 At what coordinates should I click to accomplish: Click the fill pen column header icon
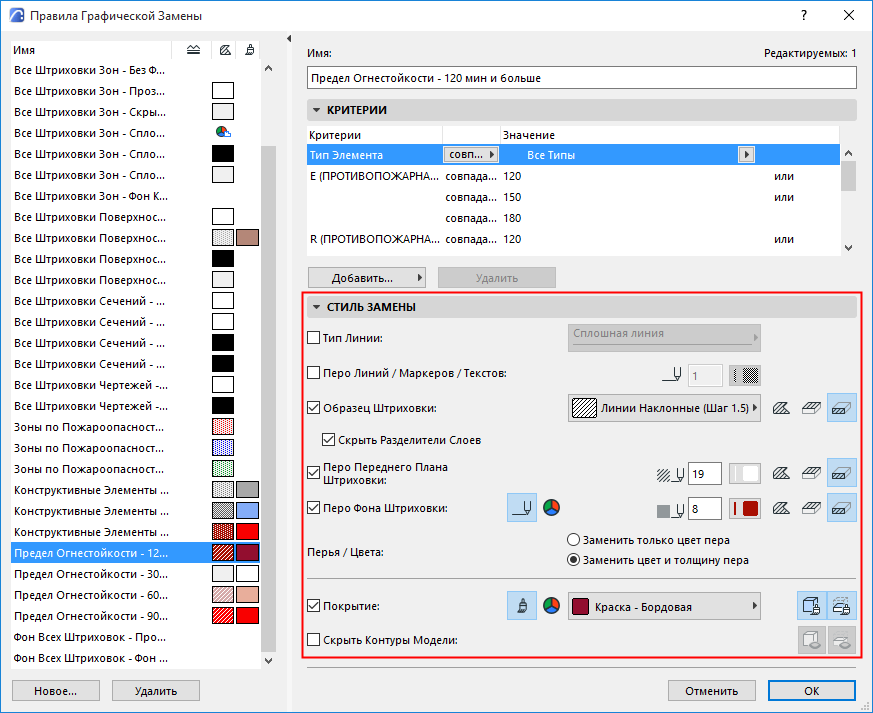coord(225,50)
